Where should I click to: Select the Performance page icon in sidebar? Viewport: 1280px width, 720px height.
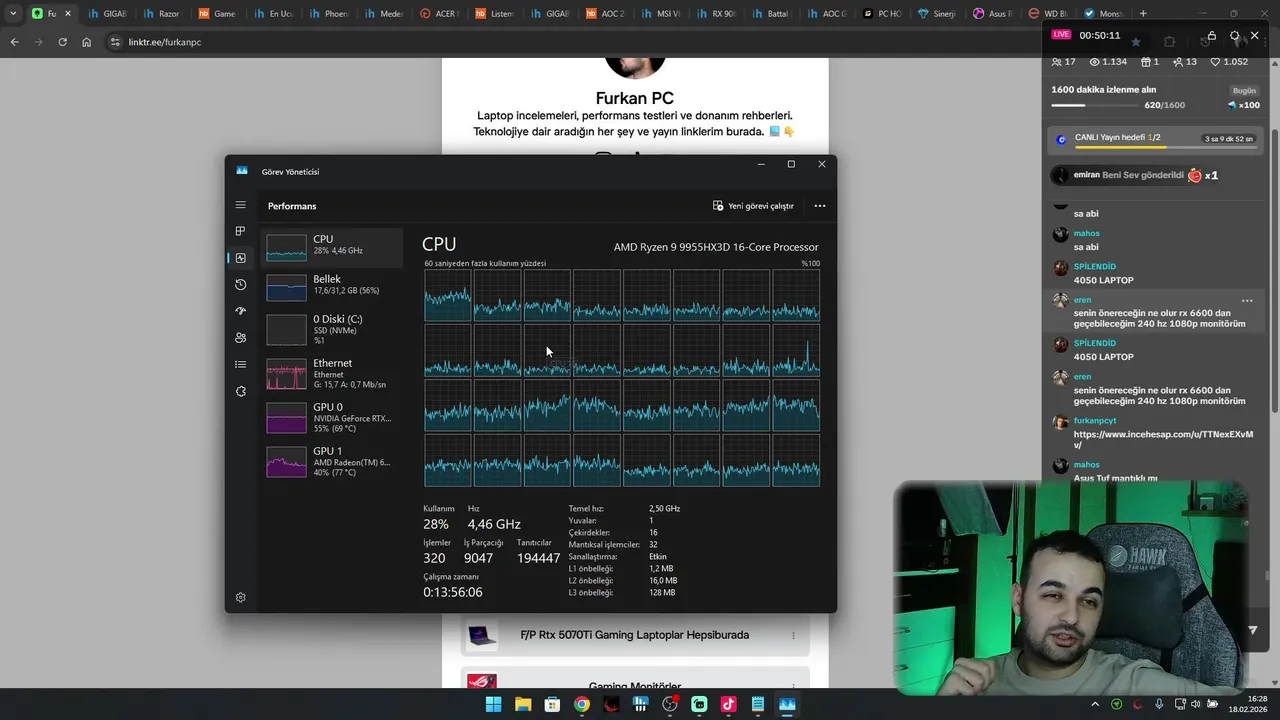click(x=240, y=258)
